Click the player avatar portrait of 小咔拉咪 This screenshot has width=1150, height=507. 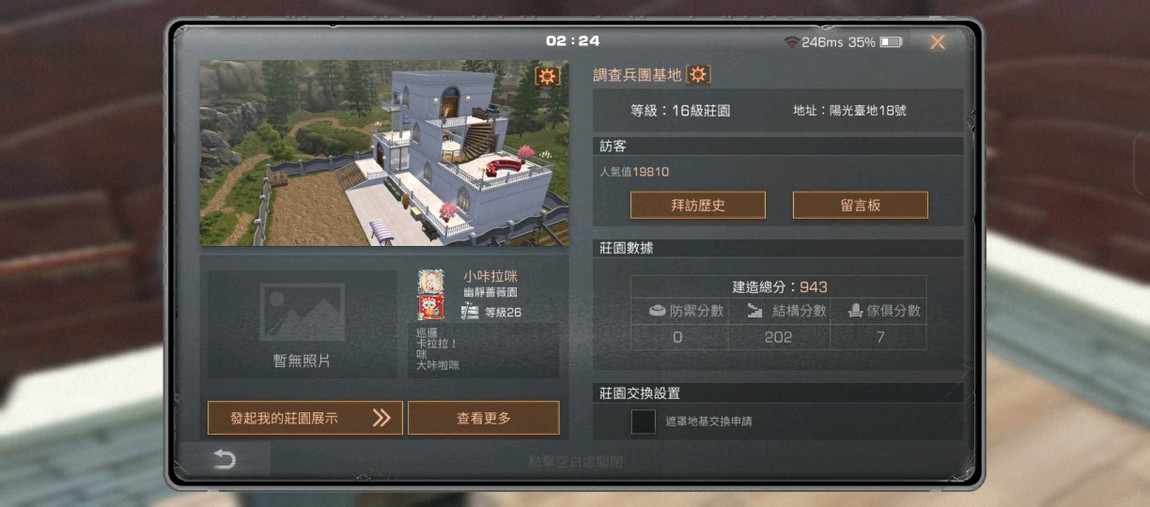click(x=431, y=282)
